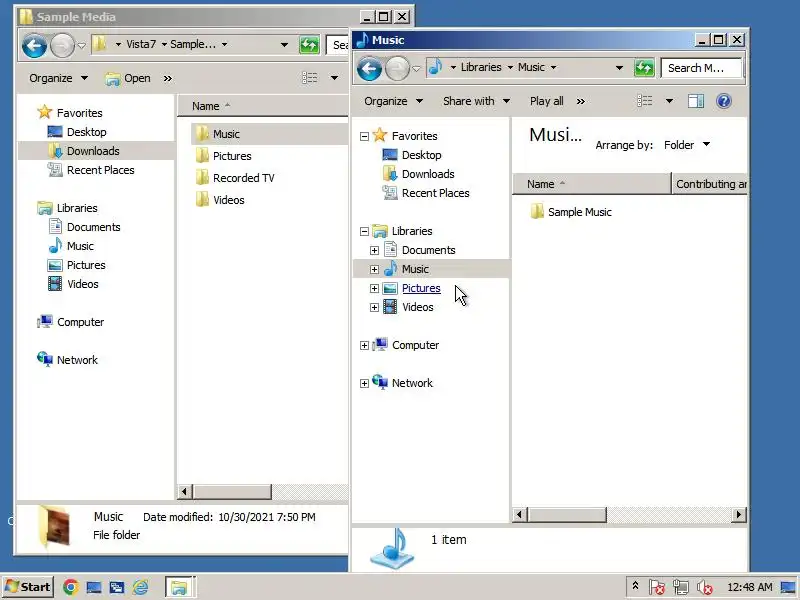The width and height of the screenshot is (800, 600).
Task: Open the Organize menu in Music window
Action: 393,101
